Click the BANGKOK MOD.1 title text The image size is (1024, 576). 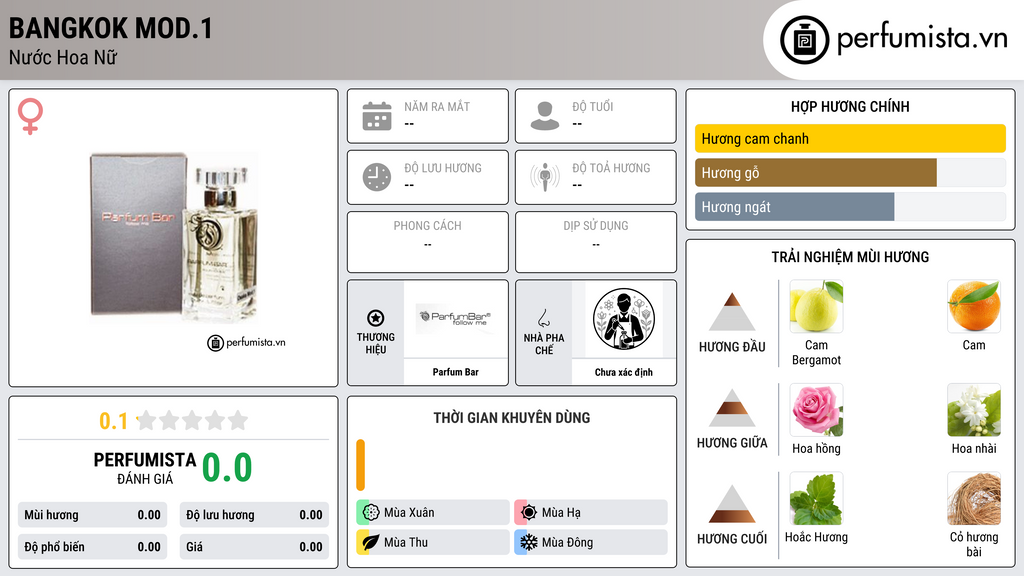pos(110,29)
